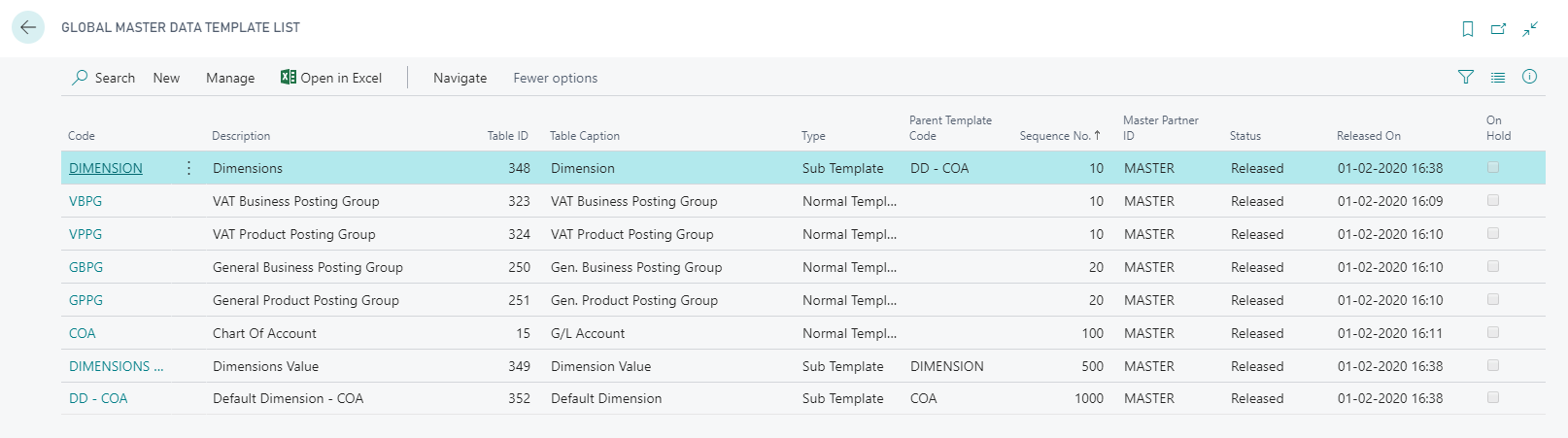Expand the Navigate menu

point(460,78)
